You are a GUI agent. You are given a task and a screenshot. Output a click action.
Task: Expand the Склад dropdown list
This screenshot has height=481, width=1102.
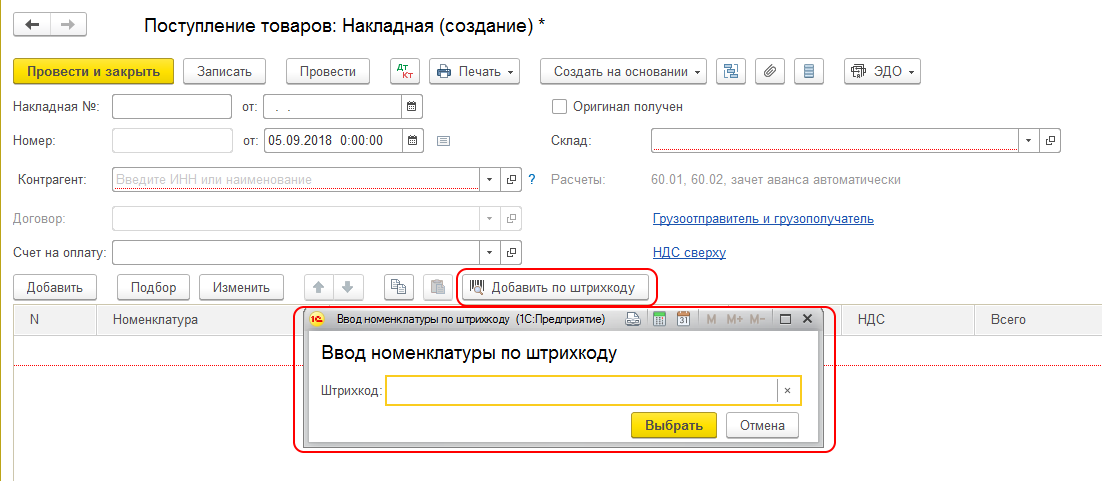coord(1029,140)
